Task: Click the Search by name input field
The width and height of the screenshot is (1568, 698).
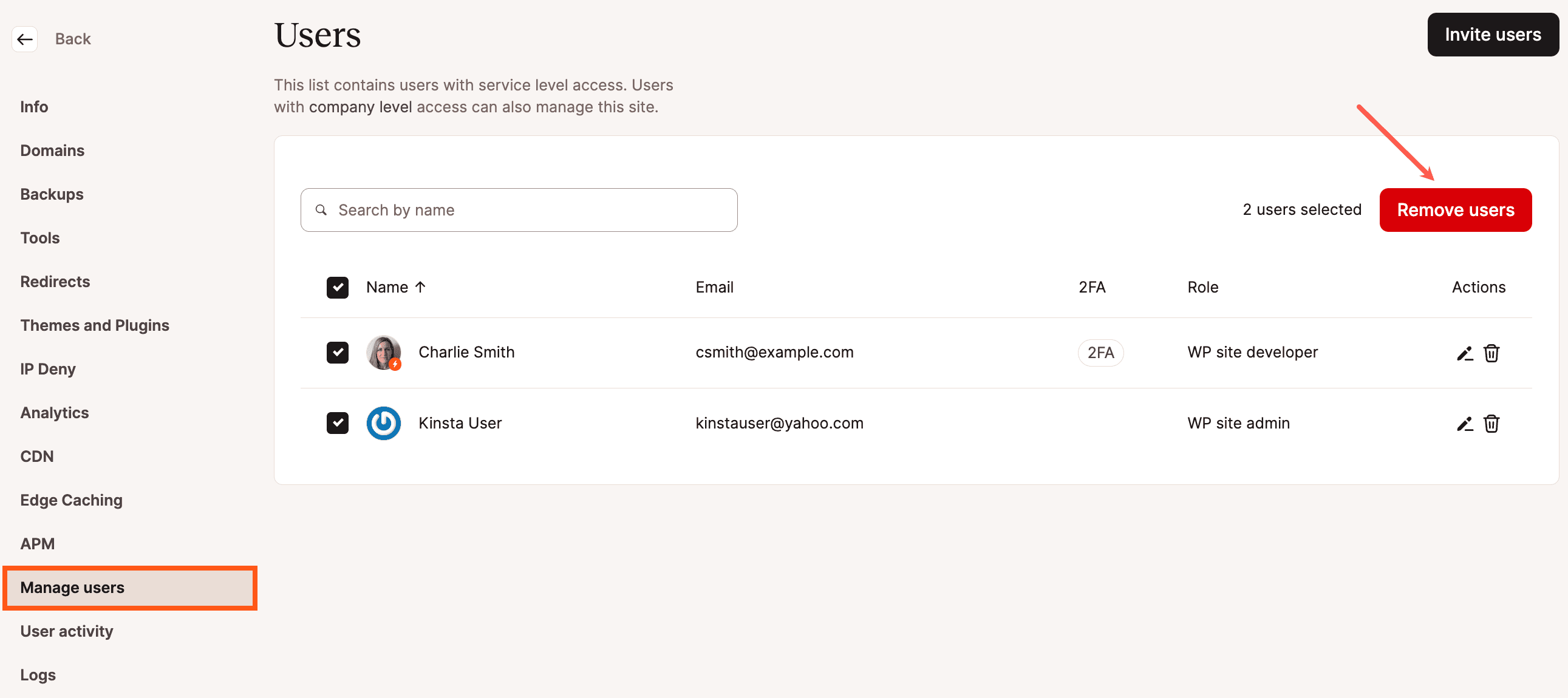Action: (x=518, y=209)
